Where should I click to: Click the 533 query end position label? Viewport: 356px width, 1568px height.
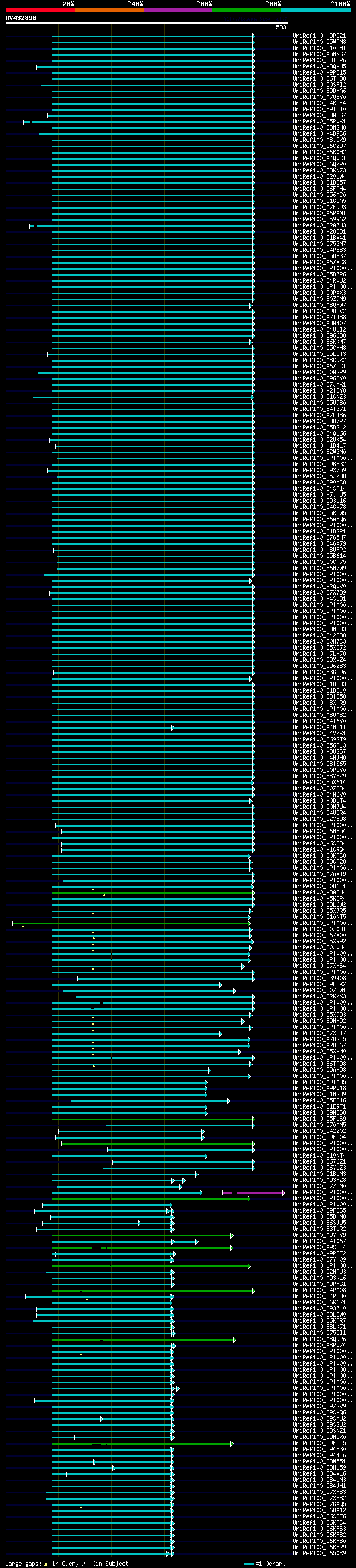[x=281, y=27]
